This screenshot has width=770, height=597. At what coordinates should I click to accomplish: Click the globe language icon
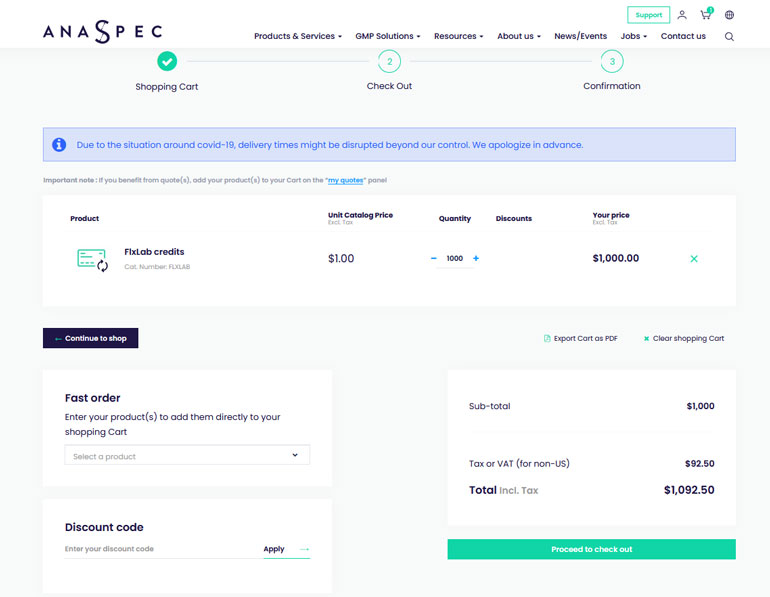tap(729, 15)
